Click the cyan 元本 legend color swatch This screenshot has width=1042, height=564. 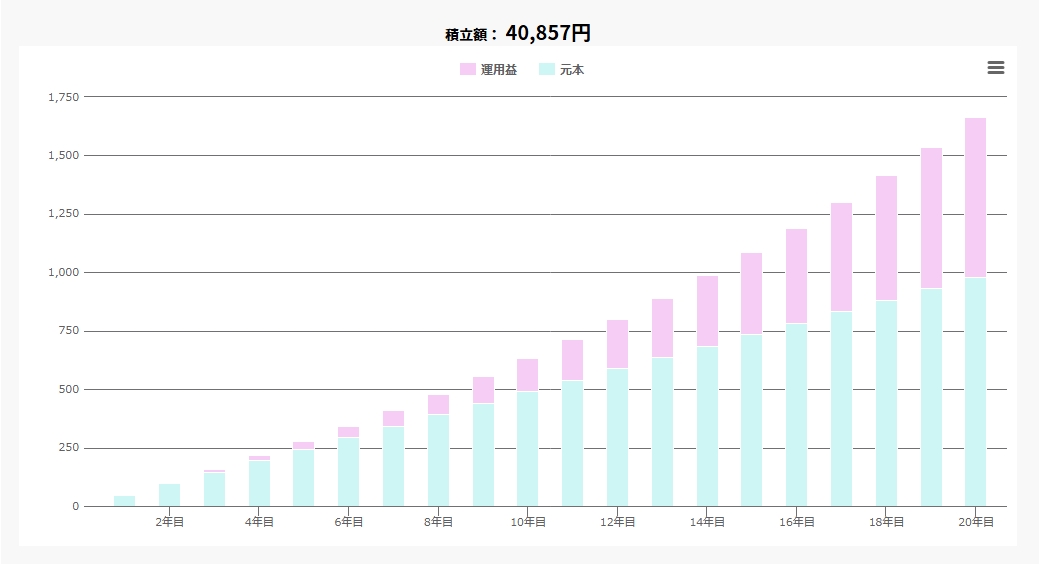(547, 70)
